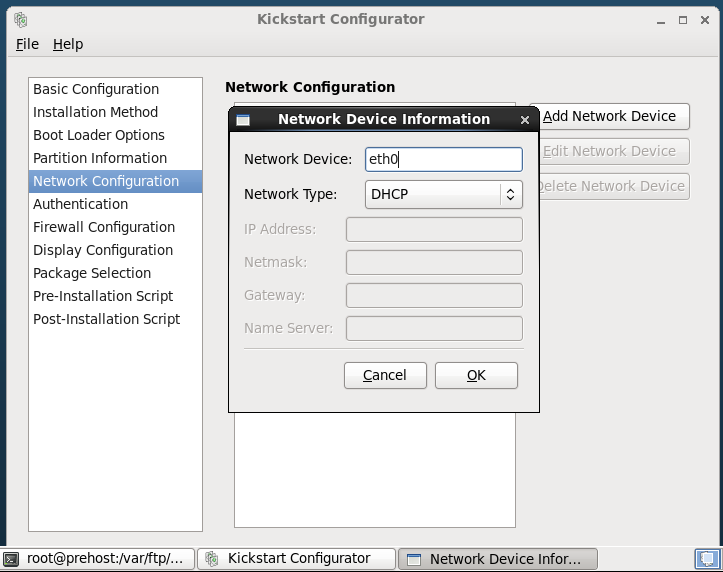Image resolution: width=723 pixels, height=572 pixels.
Task: Select Installation Method section
Action: click(115, 112)
